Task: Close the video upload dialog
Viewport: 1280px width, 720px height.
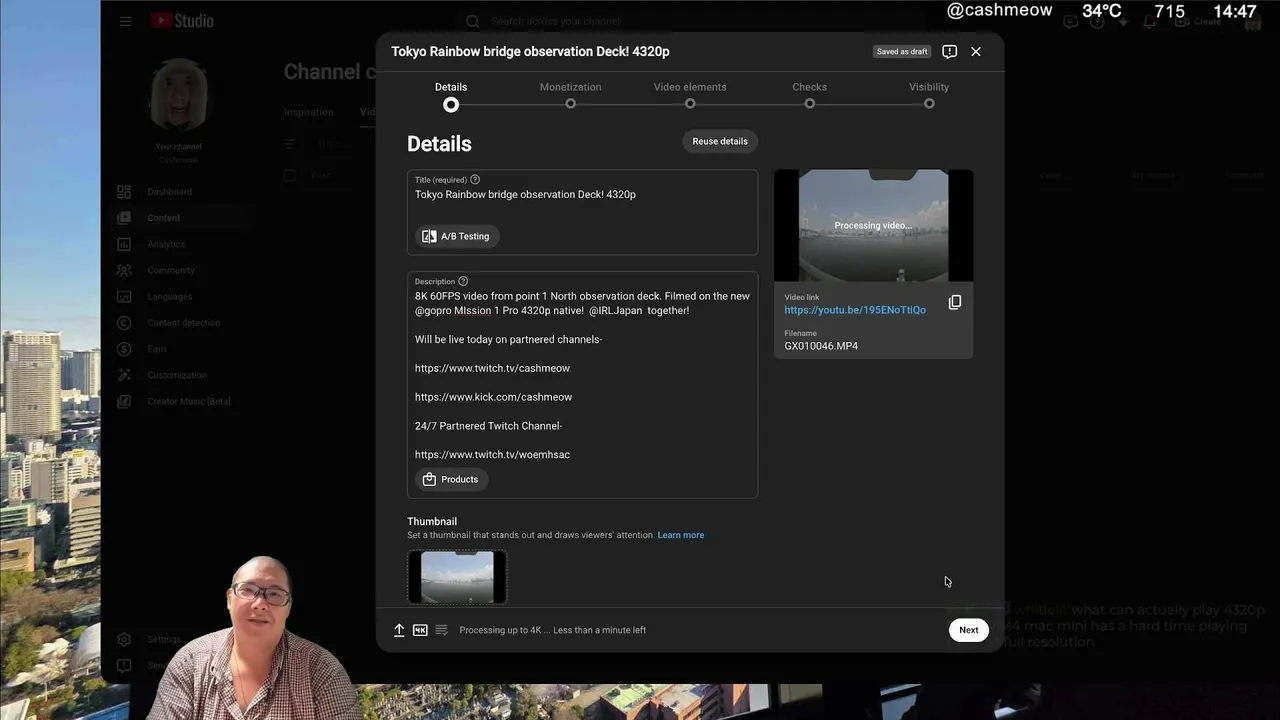Action: pos(976,51)
